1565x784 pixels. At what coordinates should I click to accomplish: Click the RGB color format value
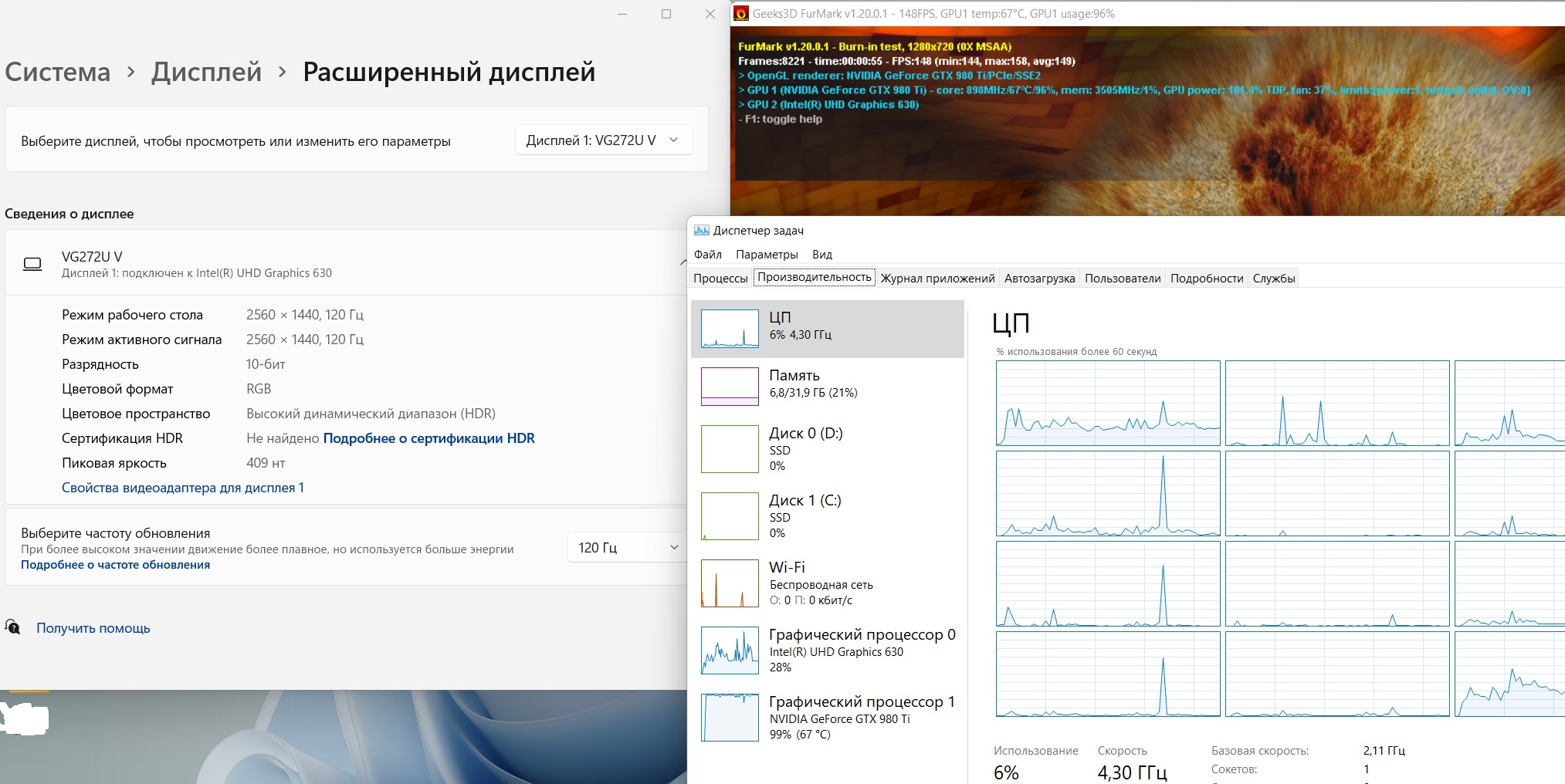pyautogui.click(x=259, y=389)
